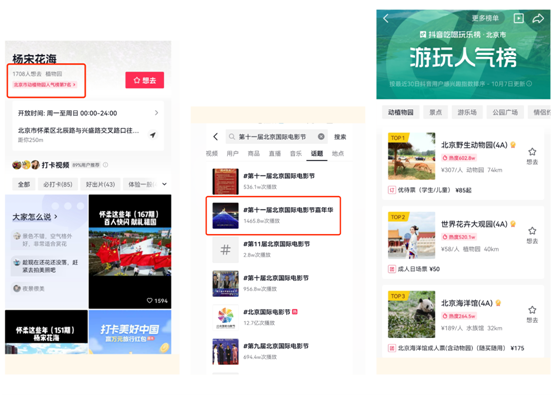Open 大家怎么说 reviews section
The image size is (555, 397).
click(x=35, y=217)
